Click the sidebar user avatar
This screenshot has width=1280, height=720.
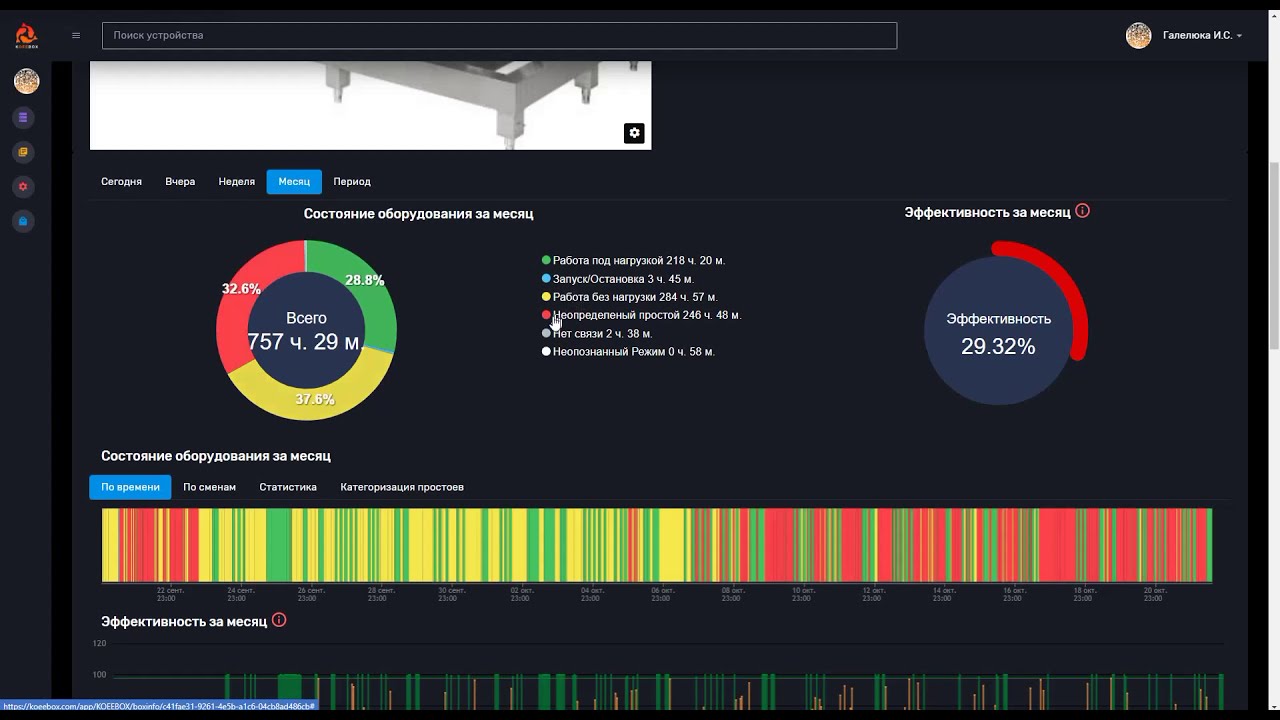(26, 81)
